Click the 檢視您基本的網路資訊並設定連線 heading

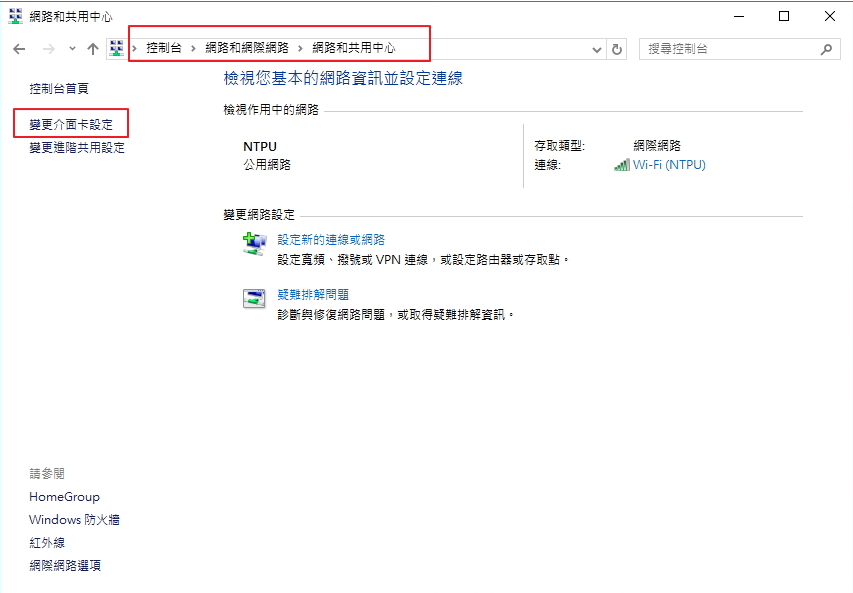pyautogui.click(x=343, y=78)
